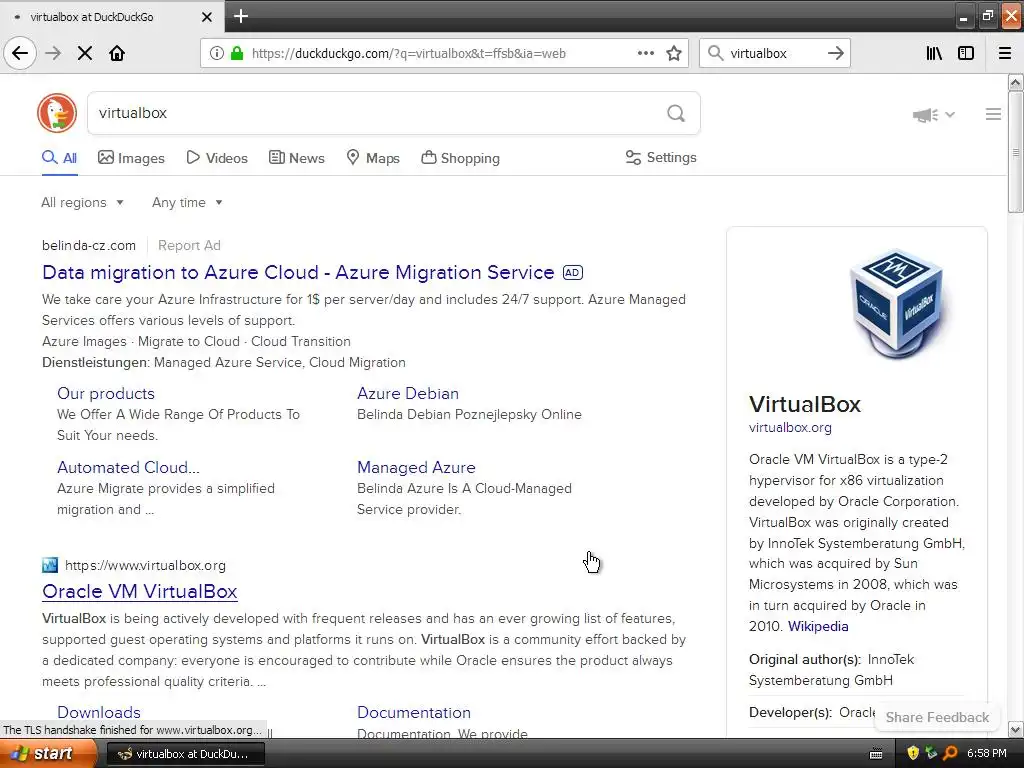Open the Windows start menu
Viewport: 1024px width, 768px height.
(x=48, y=754)
